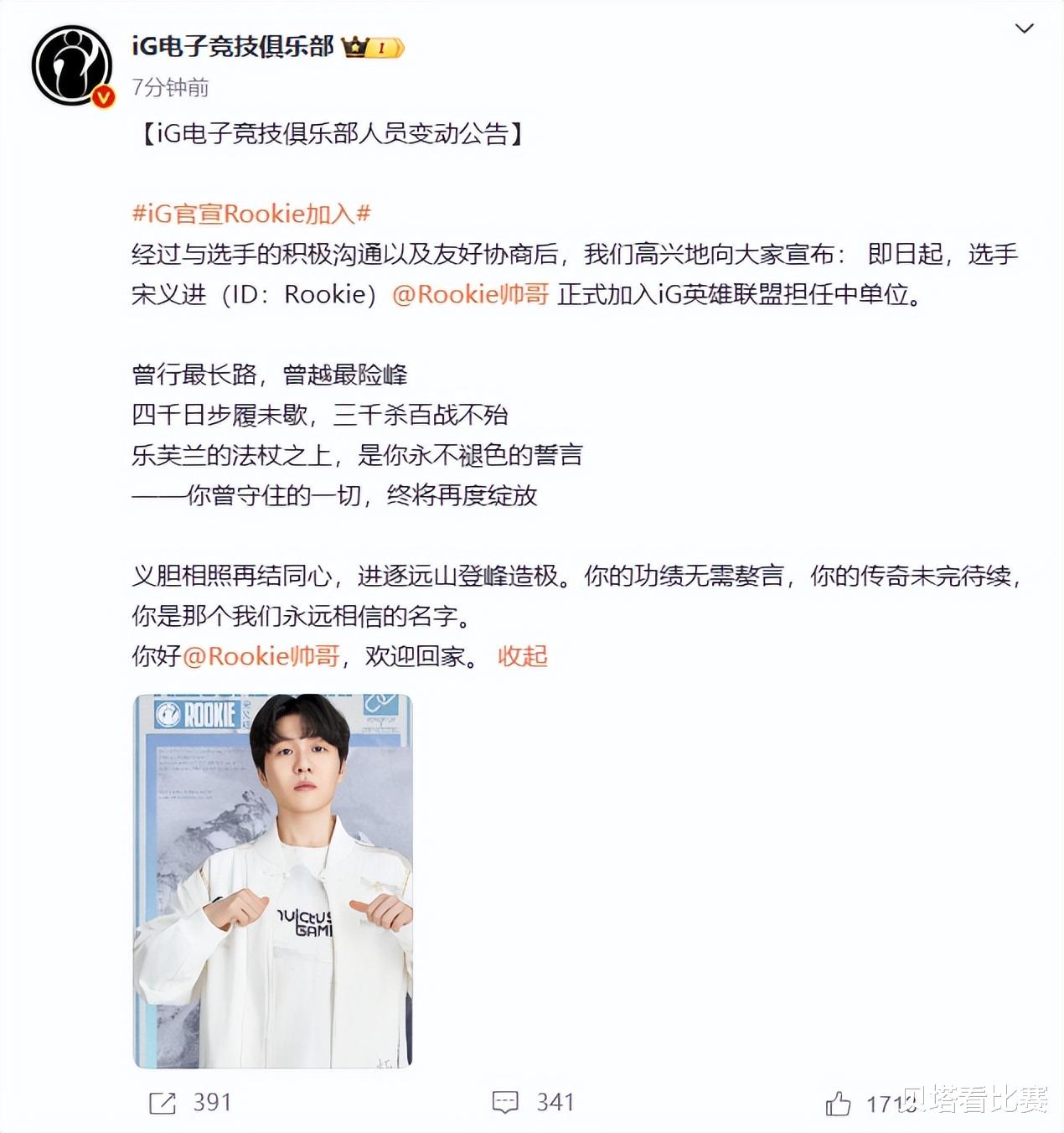Image resolution: width=1064 pixels, height=1133 pixels.
Task: Collapse the post with 收起 link
Action: pos(523,656)
